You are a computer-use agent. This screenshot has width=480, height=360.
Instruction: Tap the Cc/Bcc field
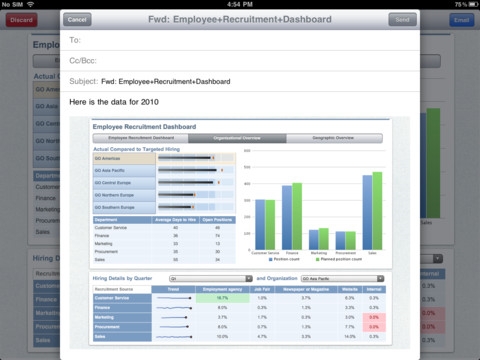(240, 61)
